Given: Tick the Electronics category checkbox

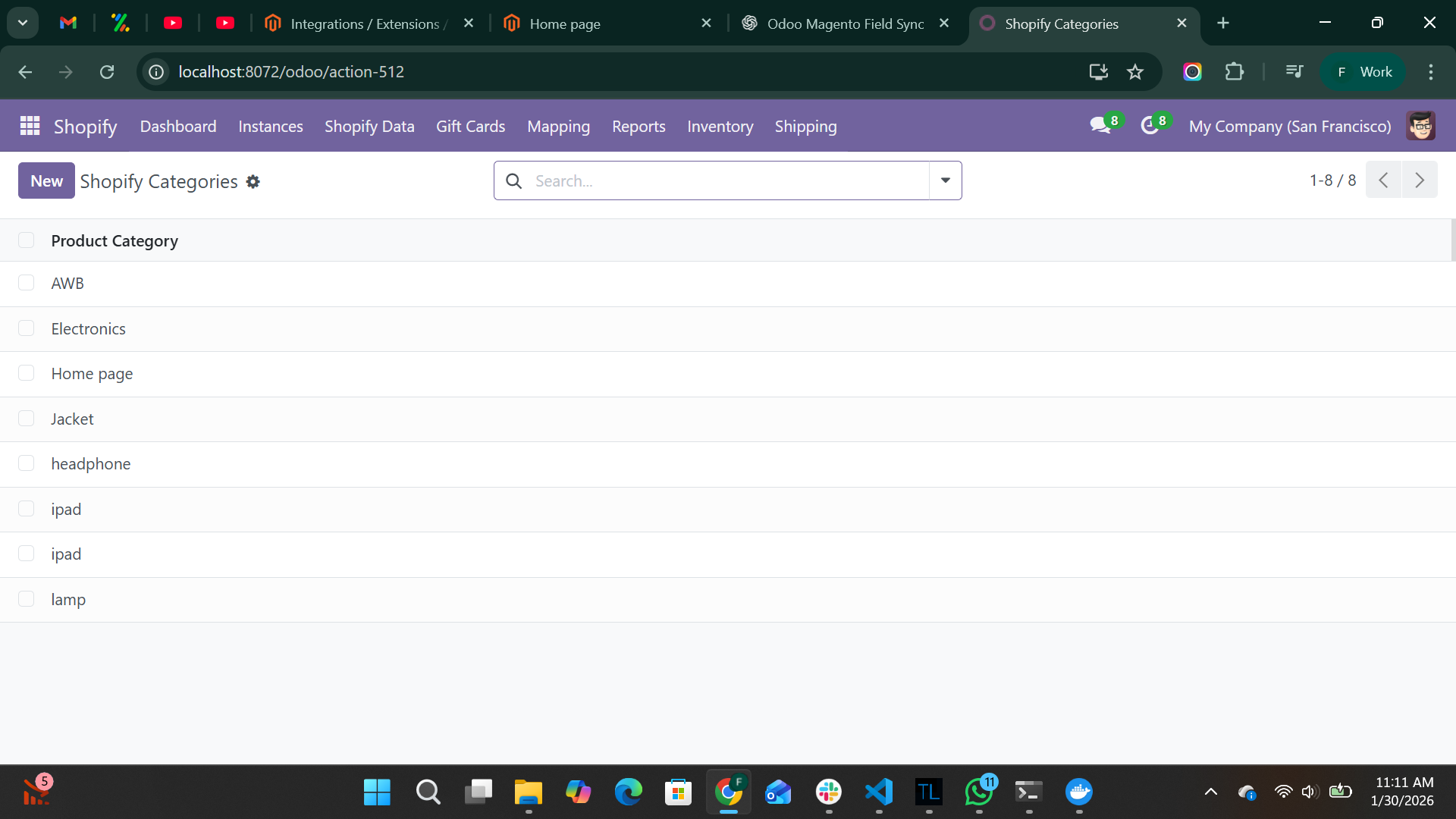Looking at the screenshot, I should 27,328.
